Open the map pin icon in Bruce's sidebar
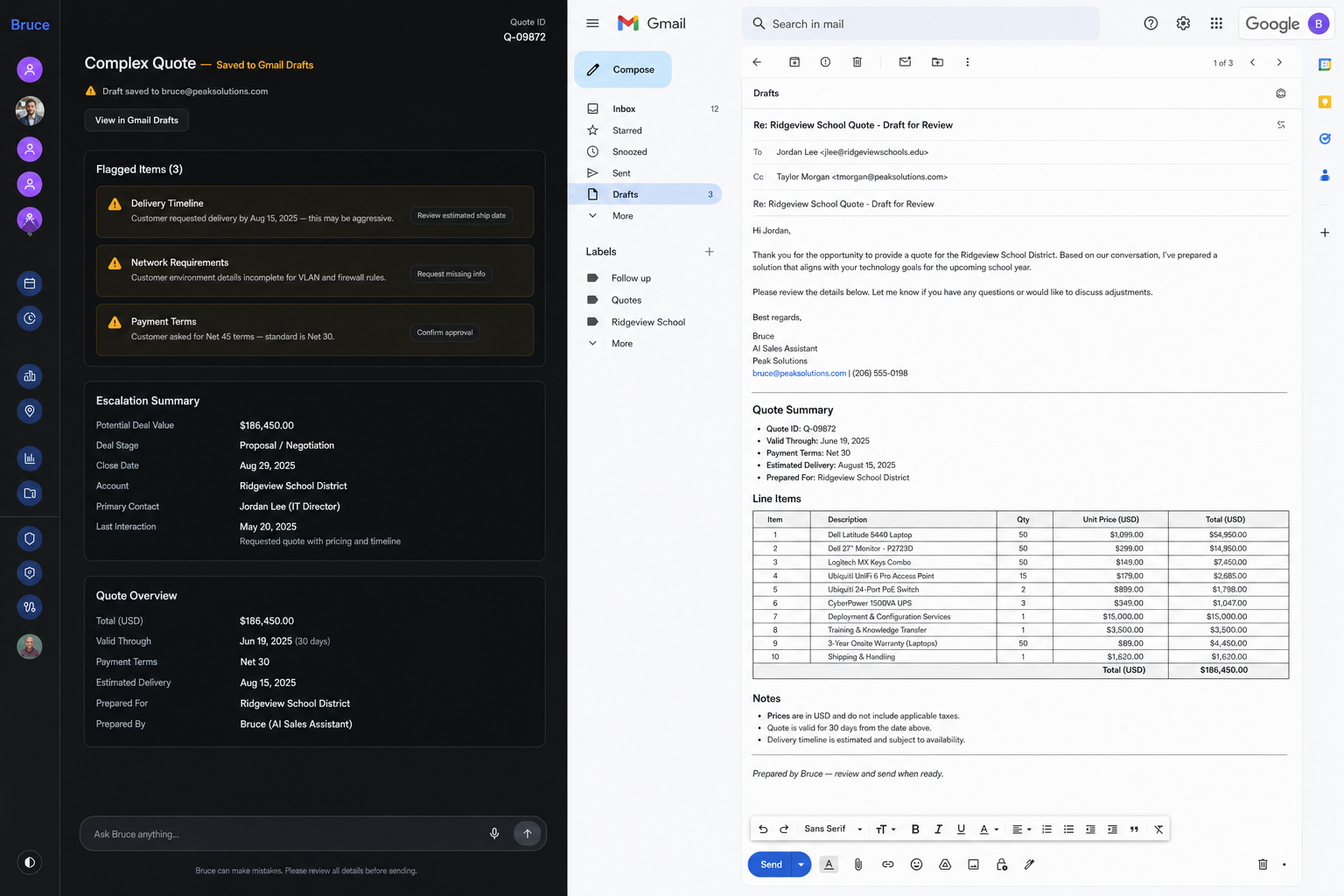Image resolution: width=1344 pixels, height=896 pixels. 30,411
